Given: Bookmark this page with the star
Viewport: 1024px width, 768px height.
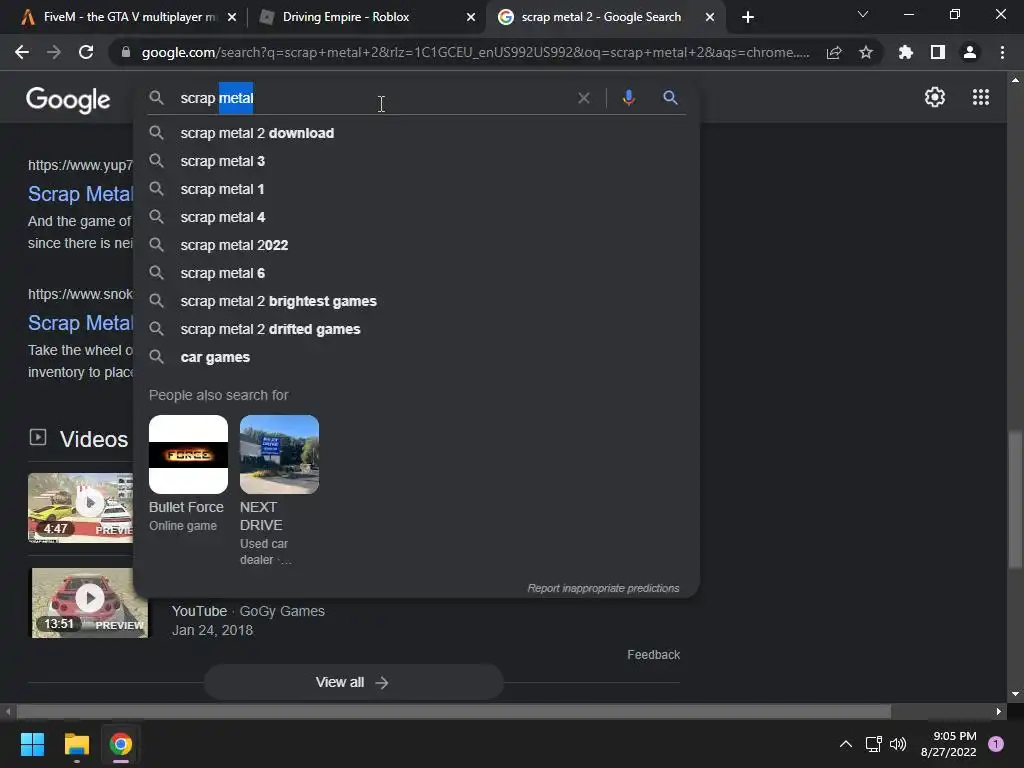Looking at the screenshot, I should tap(866, 52).
